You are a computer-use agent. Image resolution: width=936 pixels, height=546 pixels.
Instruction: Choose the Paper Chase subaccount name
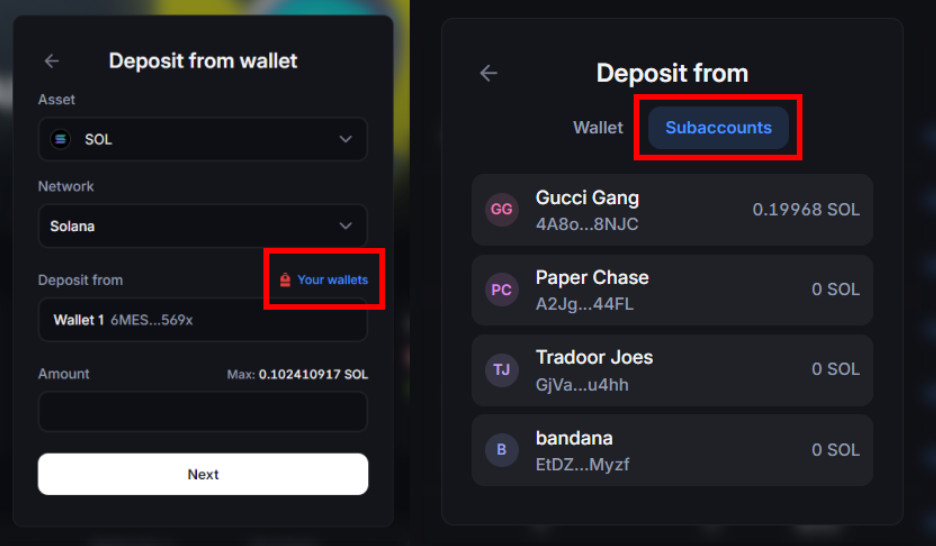coord(592,278)
